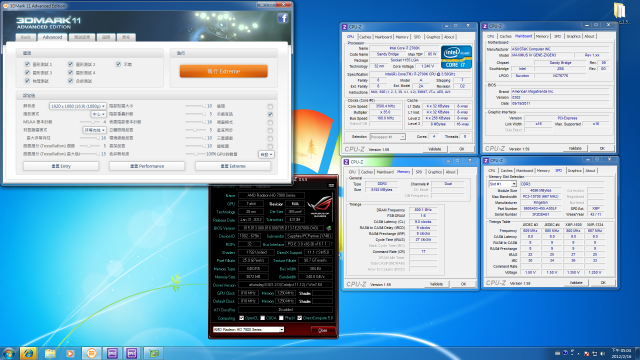Toggle Graphics Test 3 checkbox in 3DMark
Viewport: 640px width, 360px height.
tap(27, 73)
